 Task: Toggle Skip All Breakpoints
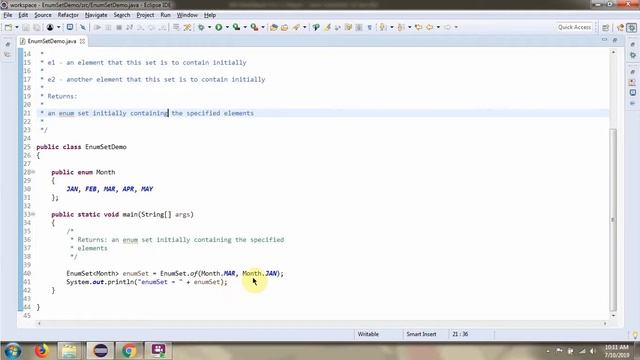pyautogui.click(x=83, y=27)
